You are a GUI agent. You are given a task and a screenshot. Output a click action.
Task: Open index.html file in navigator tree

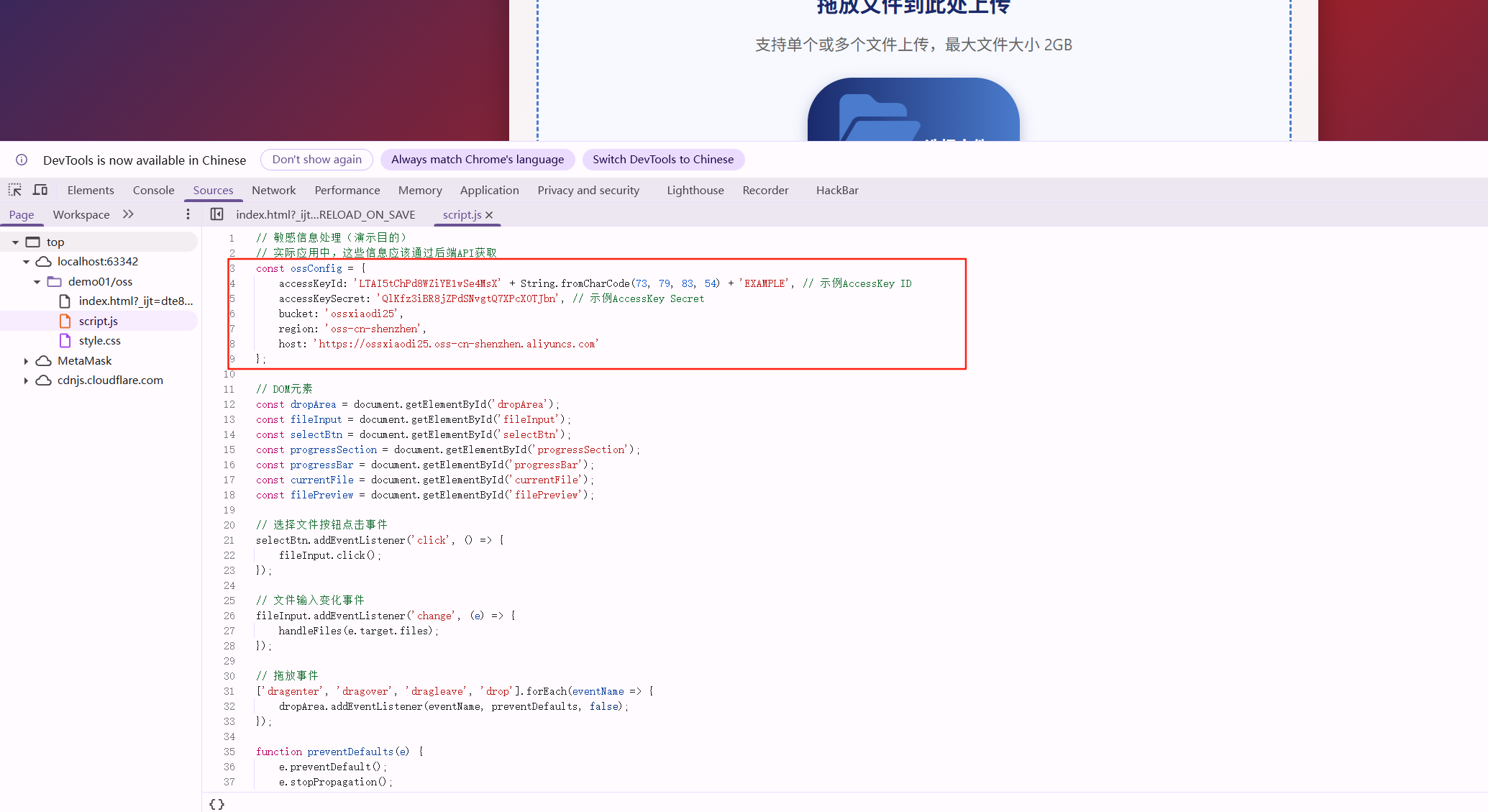[x=135, y=301]
